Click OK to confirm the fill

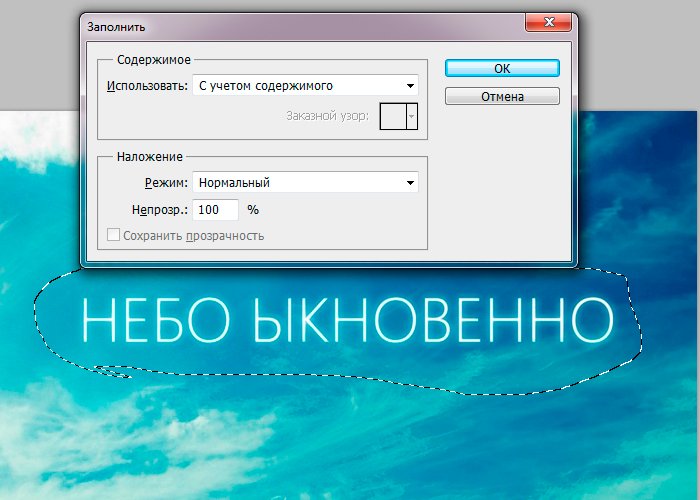(x=502, y=68)
